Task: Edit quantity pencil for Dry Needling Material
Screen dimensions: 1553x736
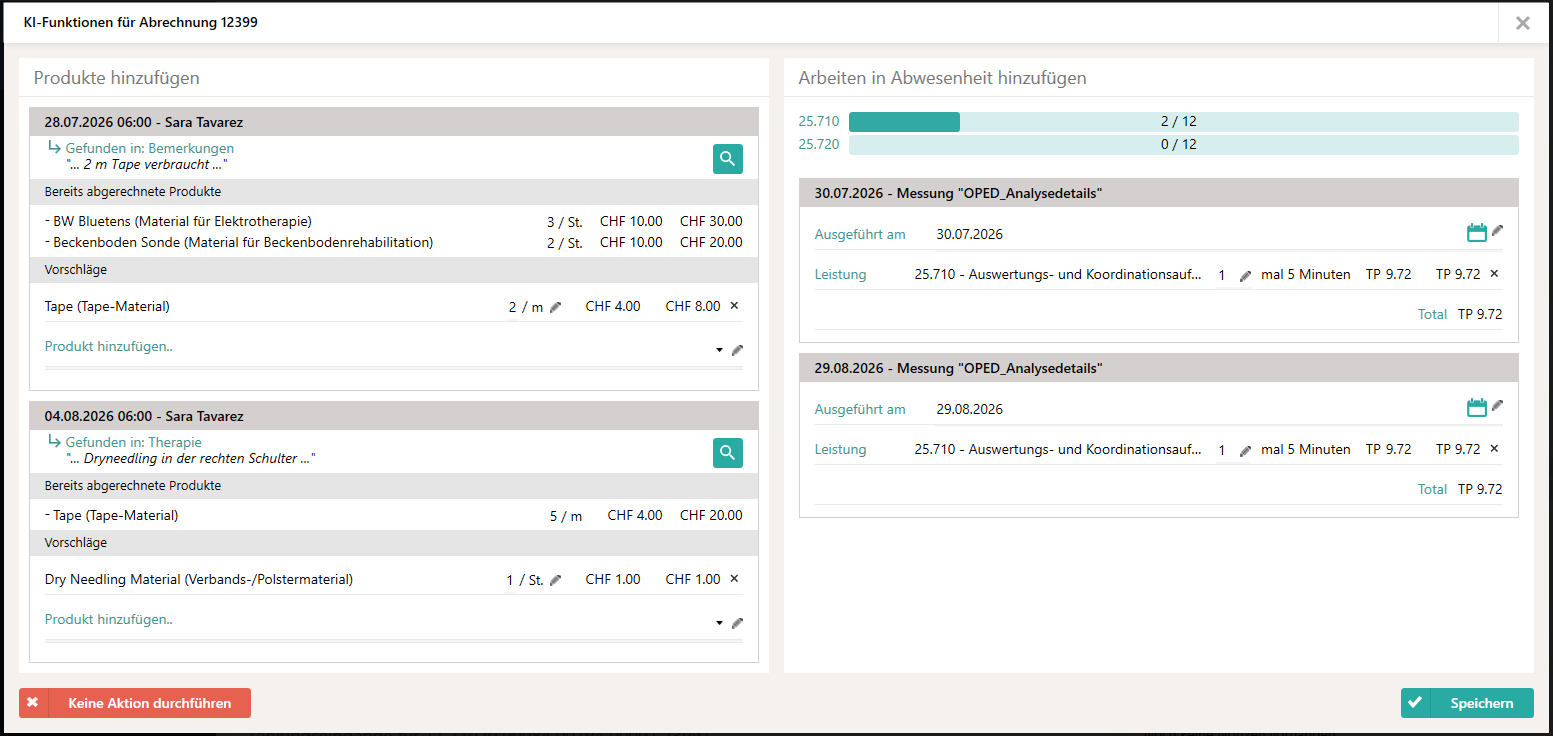Action: point(556,580)
